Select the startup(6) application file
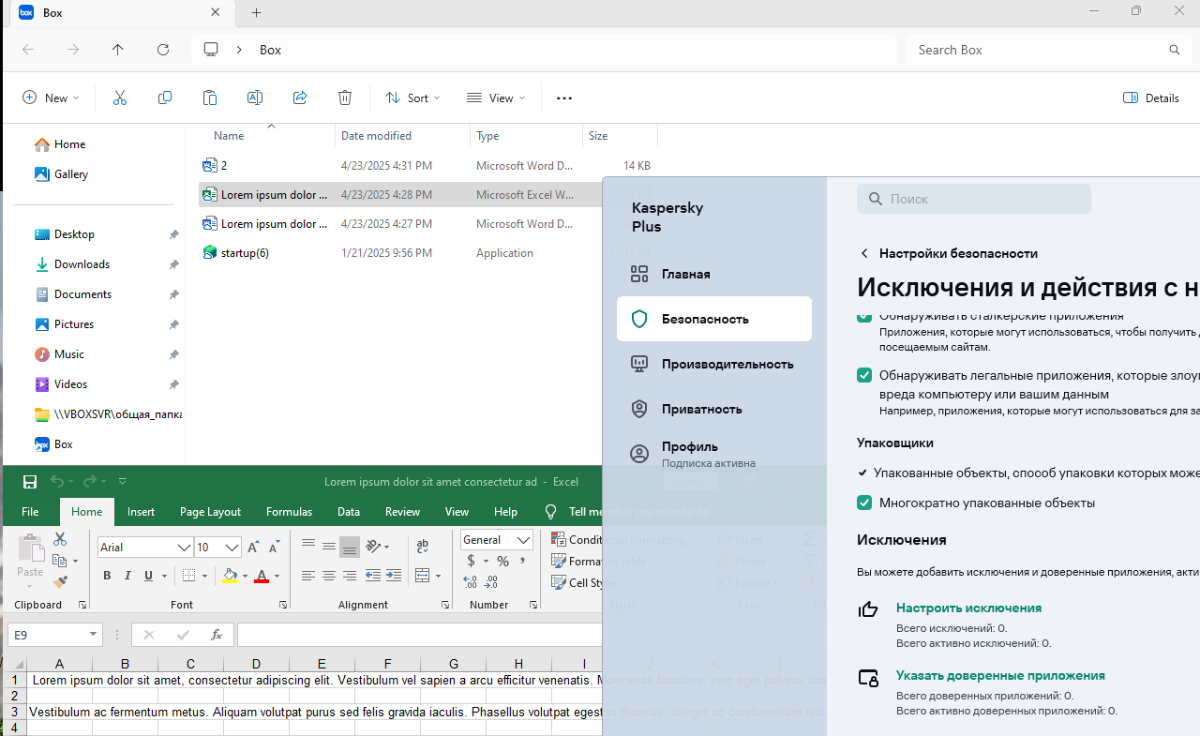 [x=244, y=253]
